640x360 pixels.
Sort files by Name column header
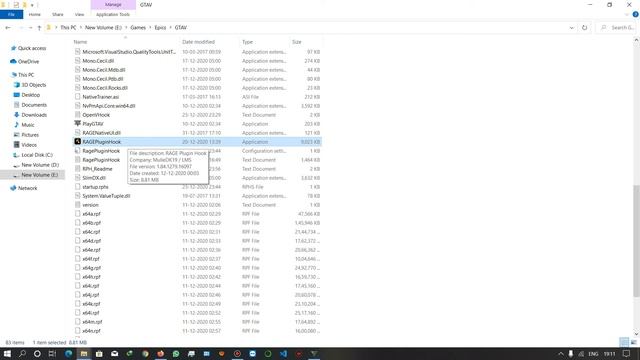coord(80,42)
